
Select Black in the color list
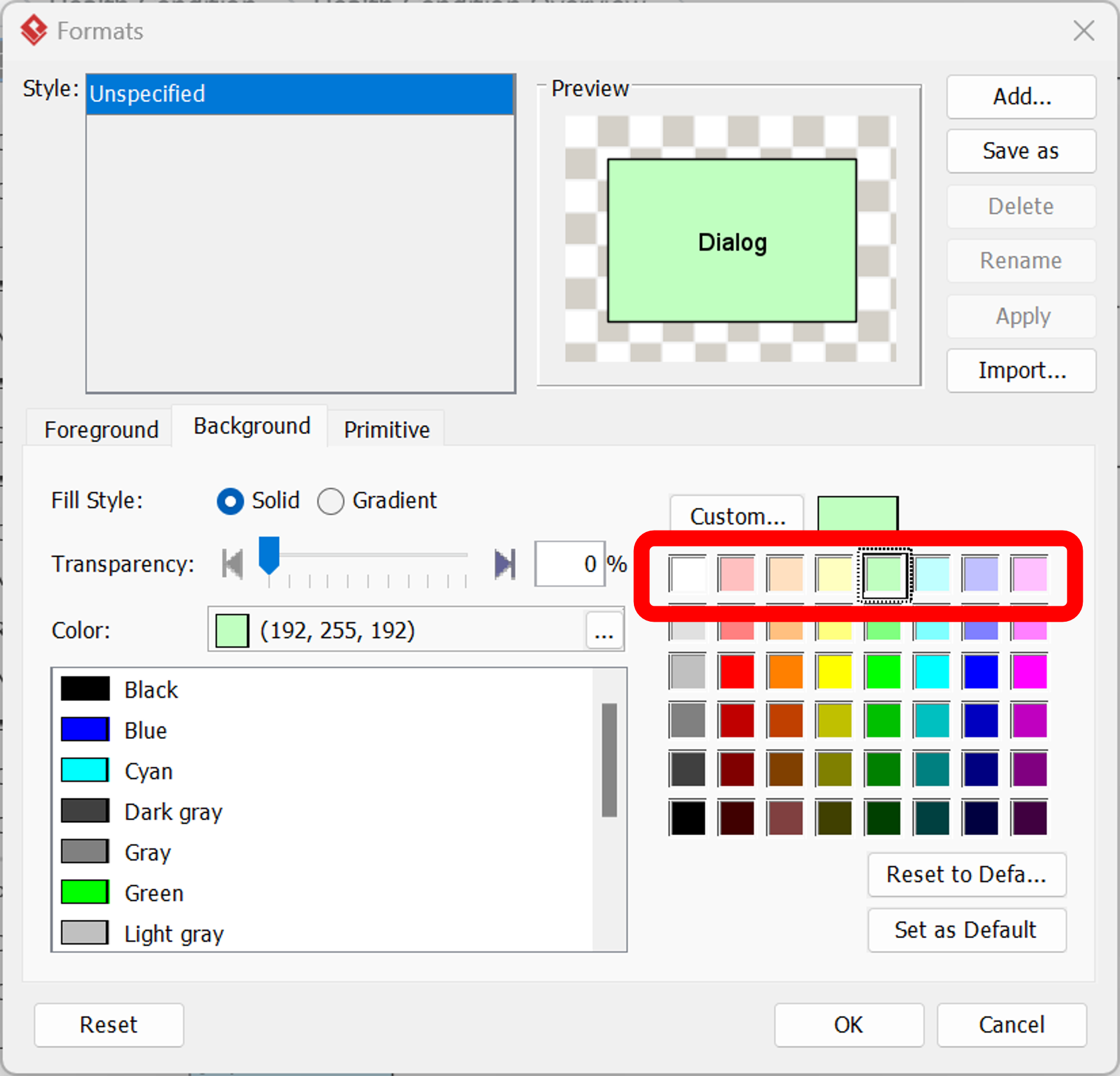tap(151, 689)
